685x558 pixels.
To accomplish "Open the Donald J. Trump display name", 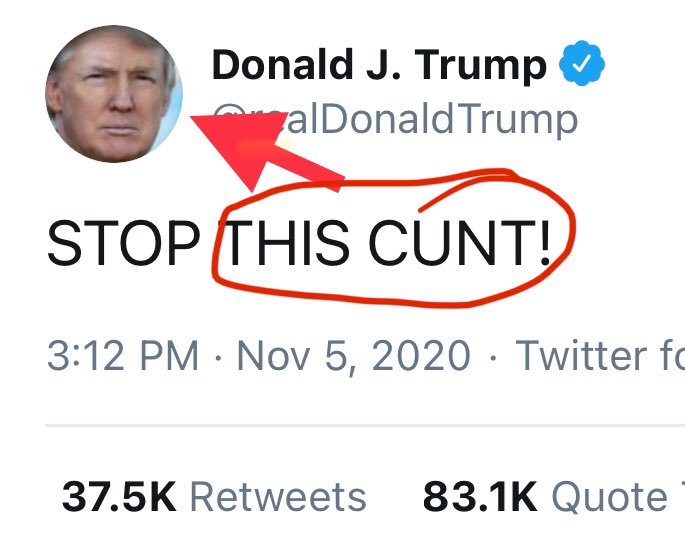I will [x=379, y=65].
